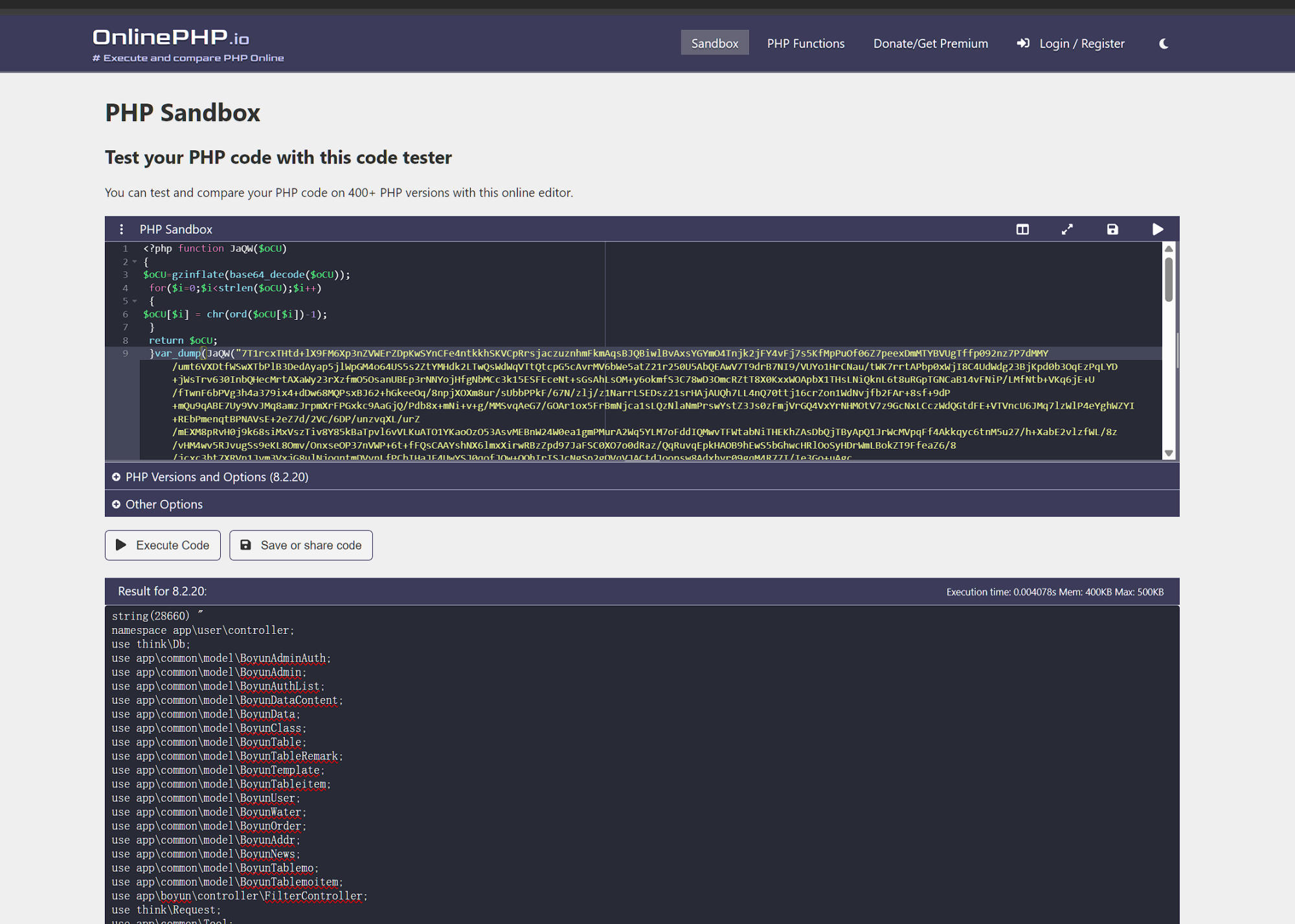Toggle split column layout icon
The image size is (1295, 924).
1022,229
